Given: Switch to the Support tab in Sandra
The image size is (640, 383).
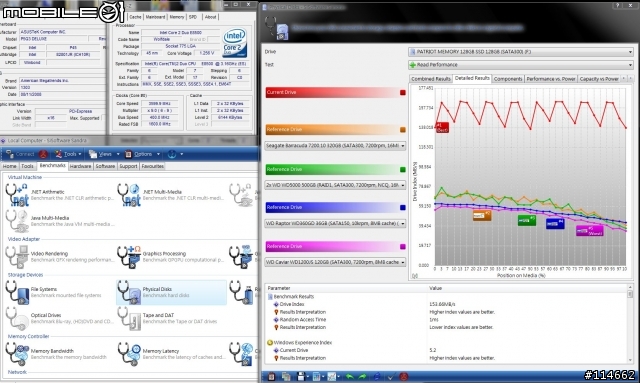Looking at the screenshot, I should [x=128, y=166].
